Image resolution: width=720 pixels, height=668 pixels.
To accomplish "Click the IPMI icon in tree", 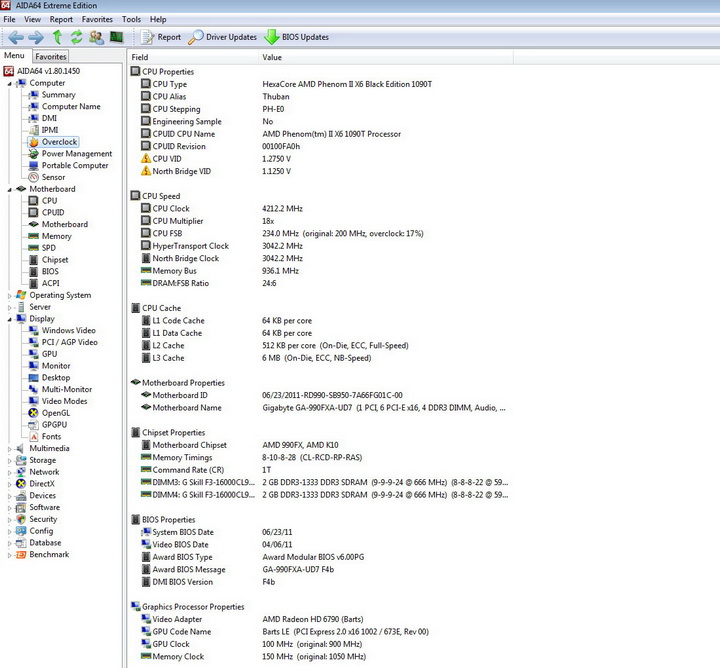I will pyautogui.click(x=33, y=130).
